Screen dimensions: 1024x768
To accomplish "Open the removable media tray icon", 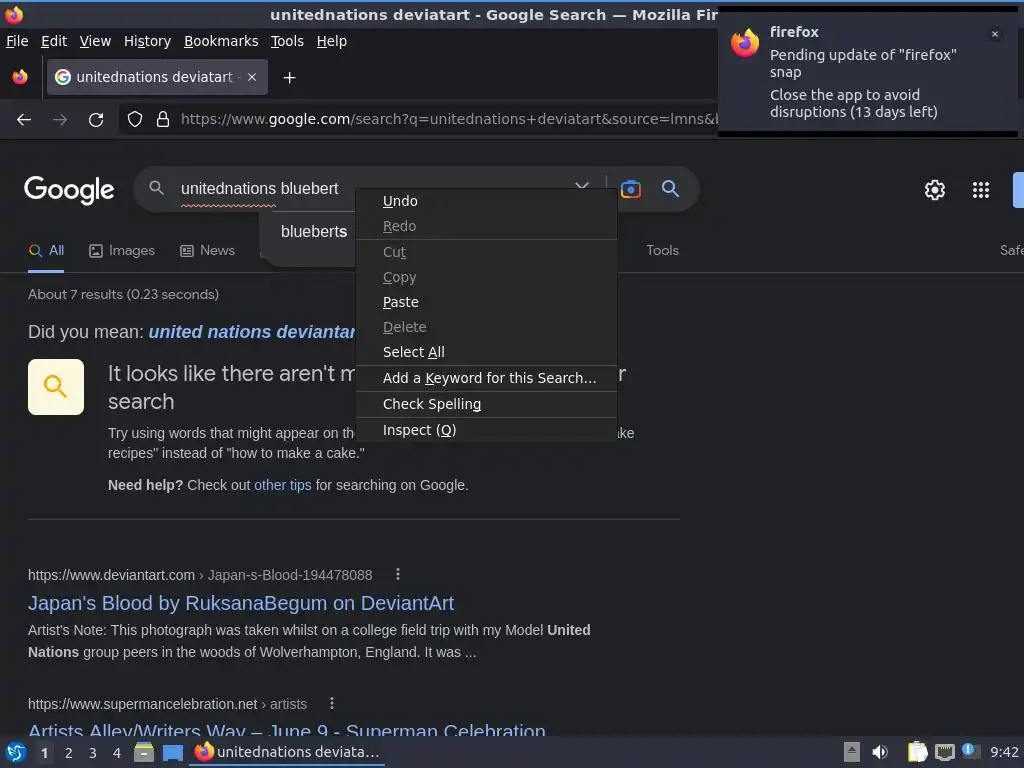I will [x=852, y=752].
